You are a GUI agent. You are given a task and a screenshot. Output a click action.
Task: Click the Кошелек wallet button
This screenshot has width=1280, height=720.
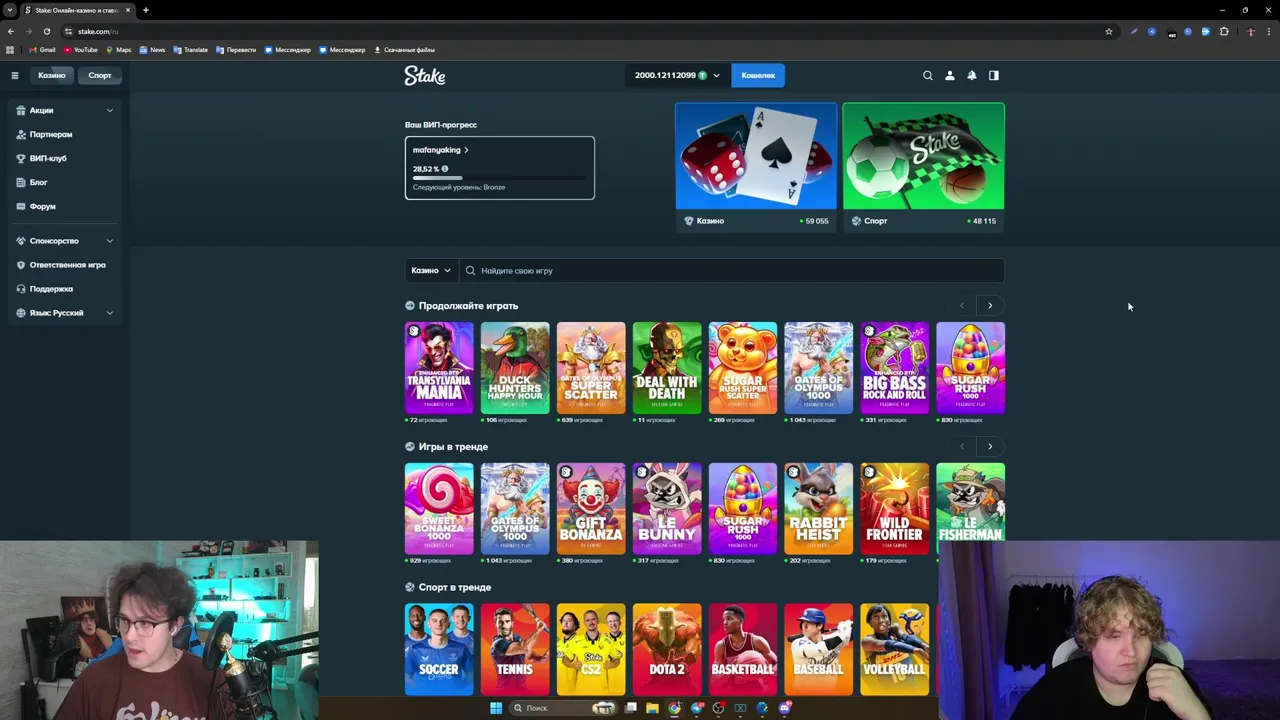click(758, 75)
